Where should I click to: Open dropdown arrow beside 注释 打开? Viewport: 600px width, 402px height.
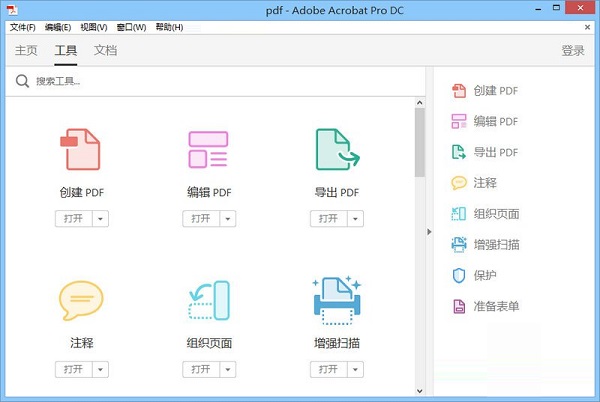[x=100, y=369]
